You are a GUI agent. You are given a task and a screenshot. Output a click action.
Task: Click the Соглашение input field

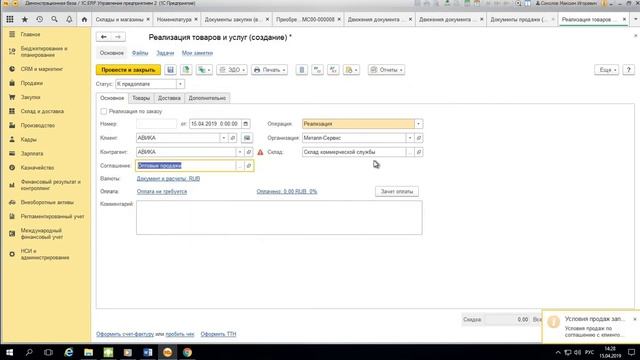pyautogui.click(x=186, y=166)
